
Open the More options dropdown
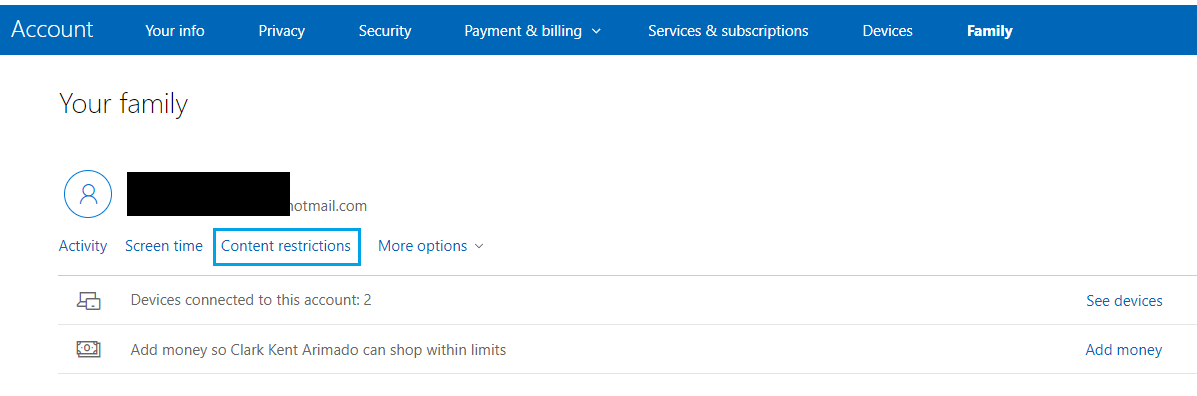click(x=431, y=246)
